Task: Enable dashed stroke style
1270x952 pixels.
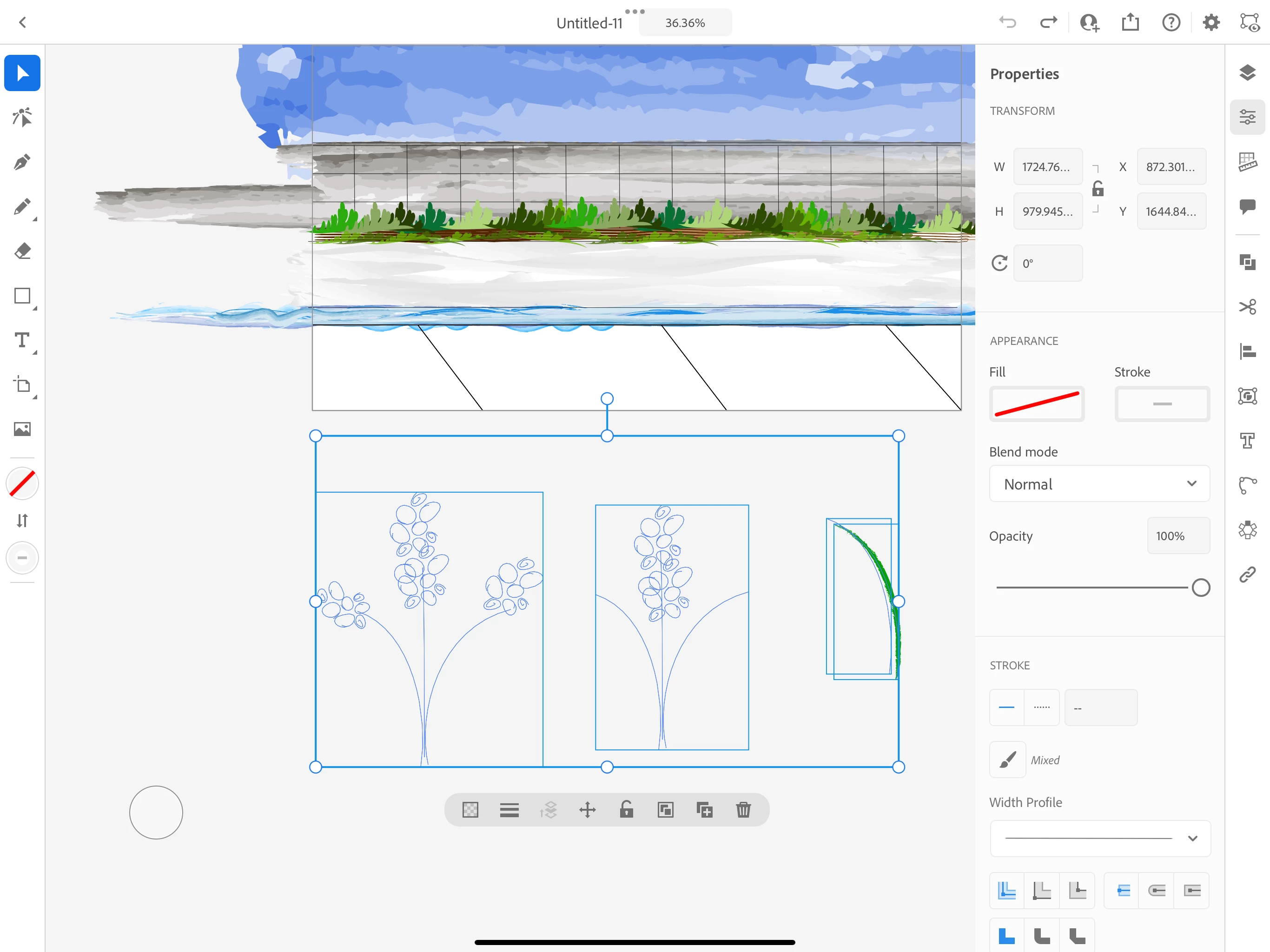Action: [1041, 707]
